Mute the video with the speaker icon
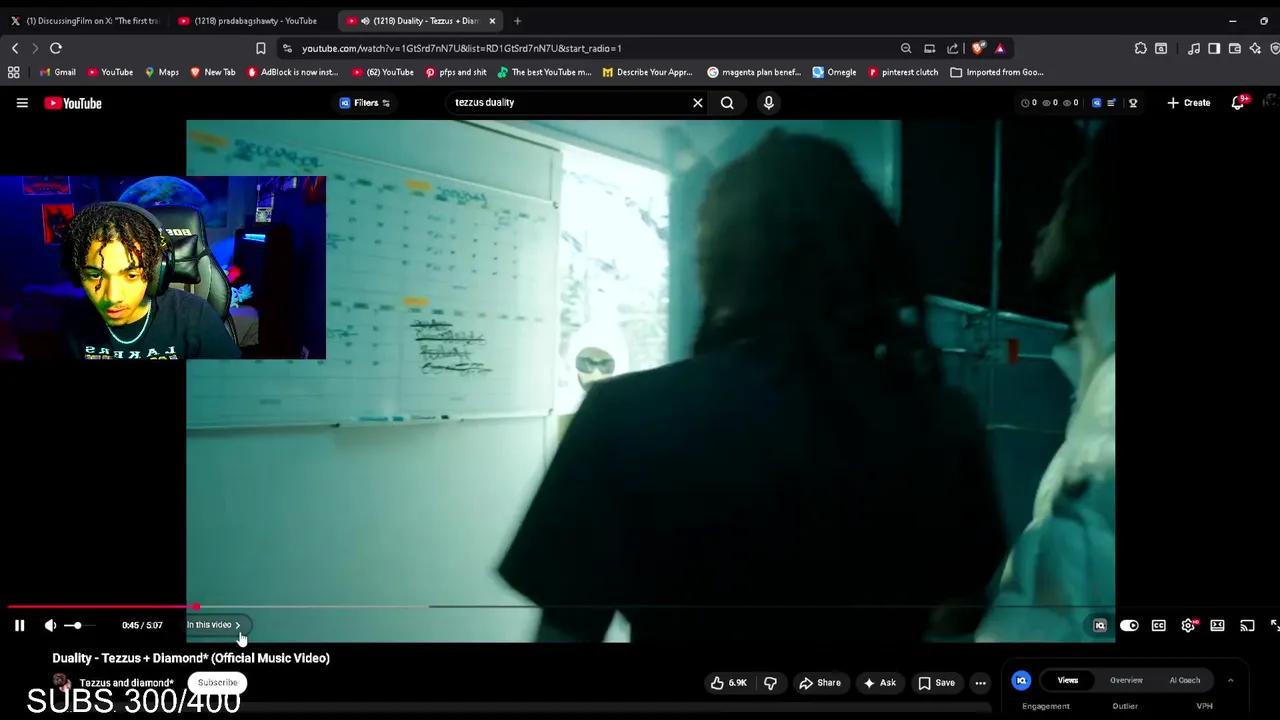1280x720 pixels. coord(50,625)
